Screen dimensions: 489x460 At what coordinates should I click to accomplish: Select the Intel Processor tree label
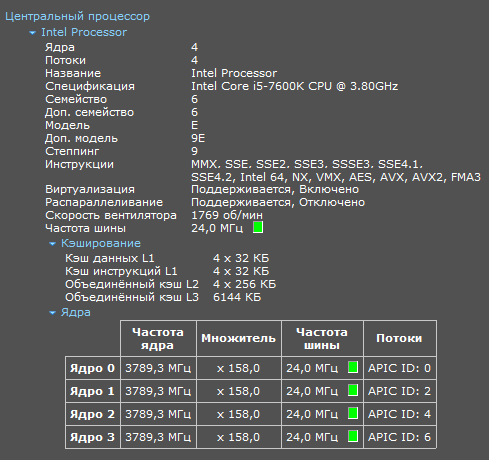(x=84, y=32)
